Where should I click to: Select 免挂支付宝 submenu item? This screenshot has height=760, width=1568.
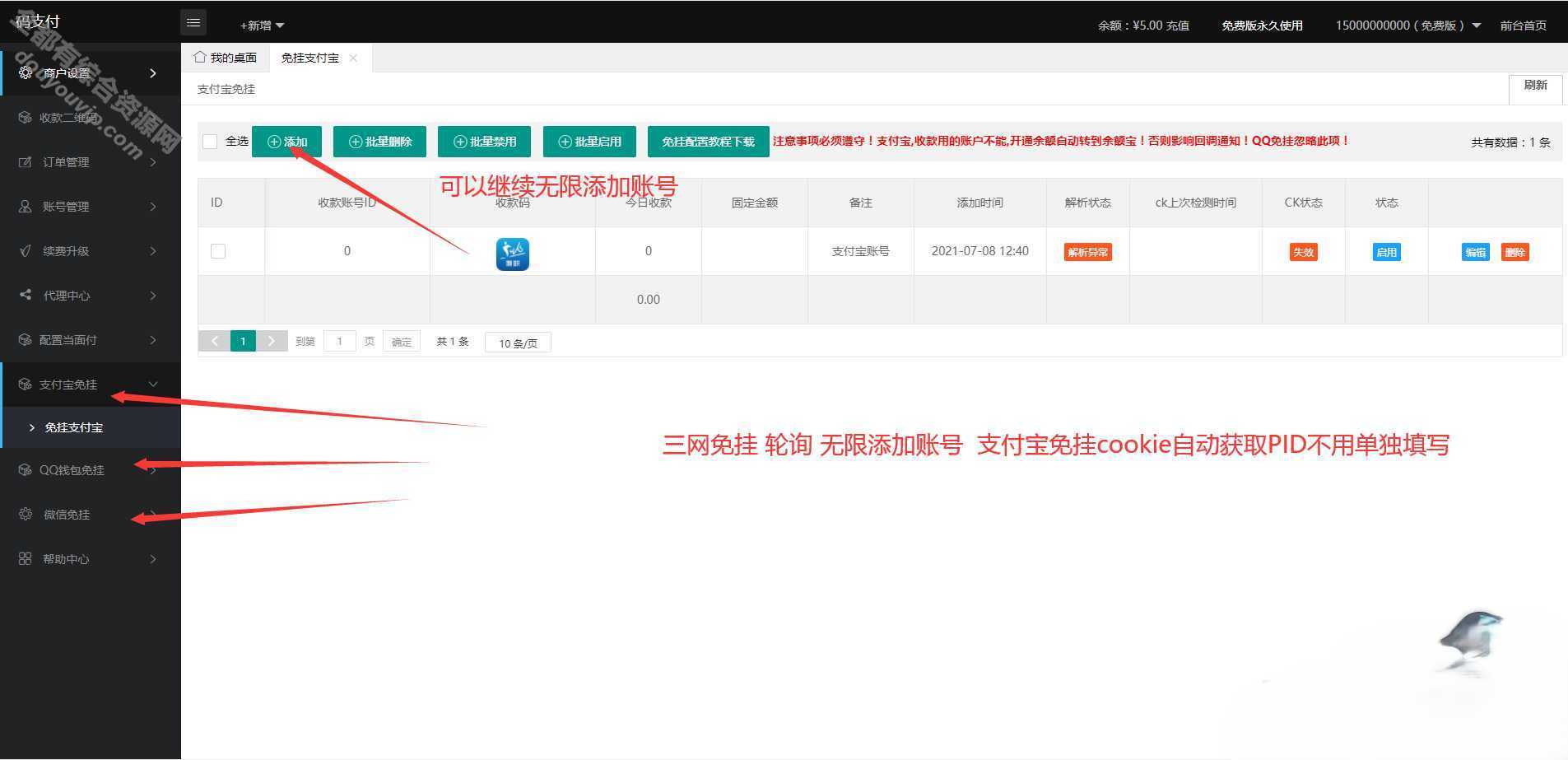91,427
